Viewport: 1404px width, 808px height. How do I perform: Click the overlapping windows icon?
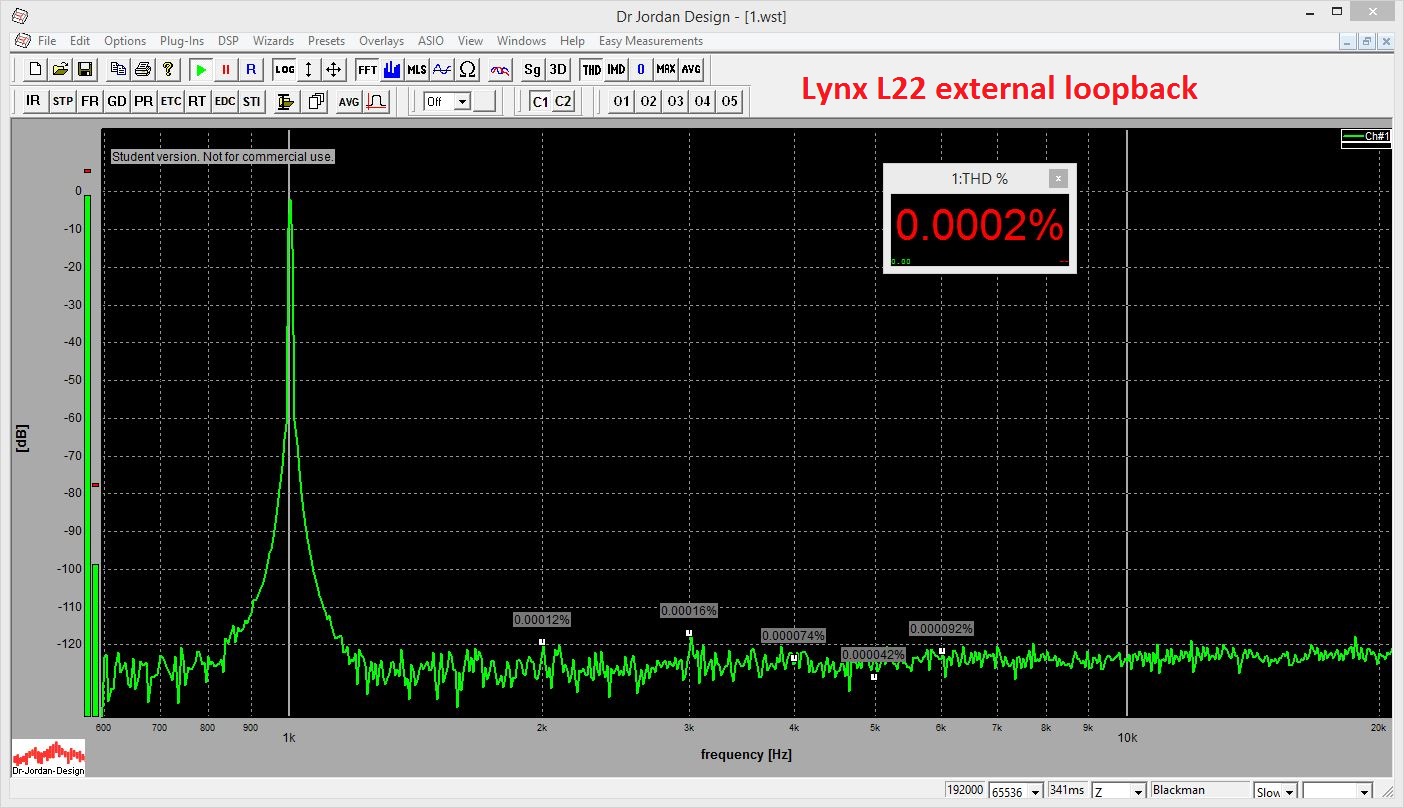point(316,101)
